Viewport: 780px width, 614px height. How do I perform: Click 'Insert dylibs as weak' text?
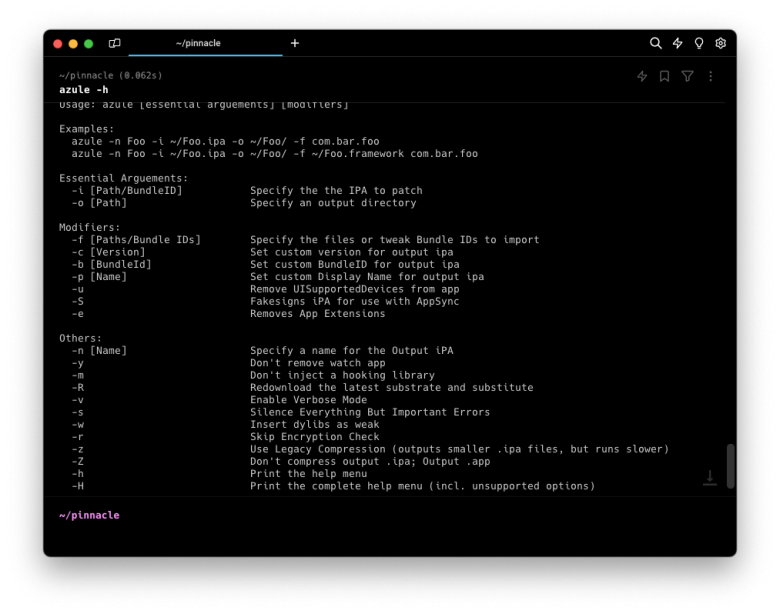(x=314, y=424)
